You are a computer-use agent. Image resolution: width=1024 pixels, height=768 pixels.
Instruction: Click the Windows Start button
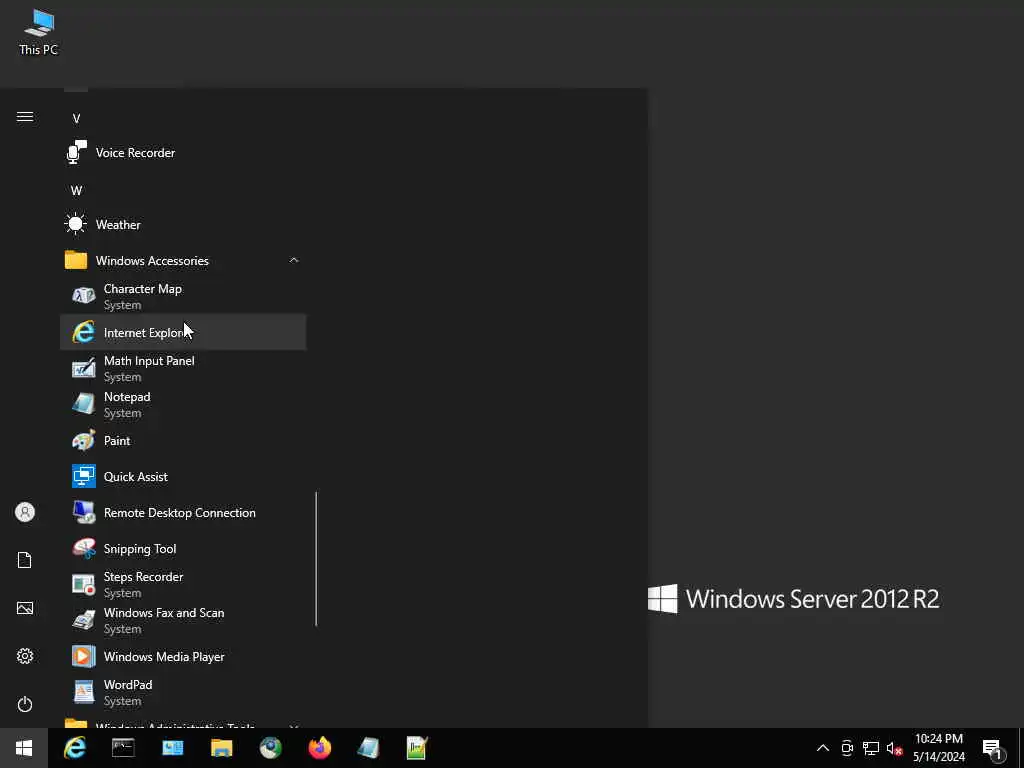point(24,748)
